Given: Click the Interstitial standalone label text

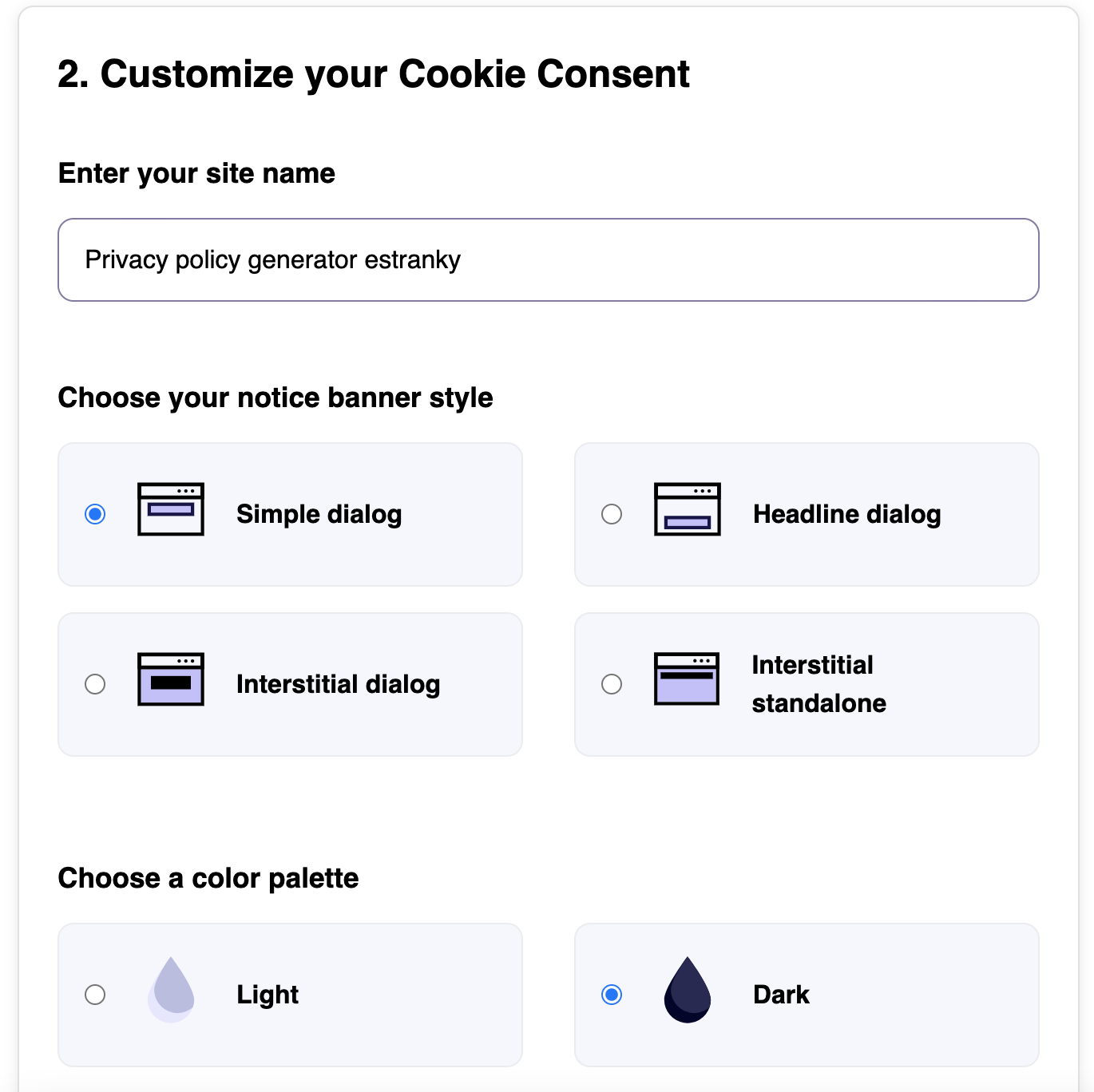Looking at the screenshot, I should click(x=819, y=684).
